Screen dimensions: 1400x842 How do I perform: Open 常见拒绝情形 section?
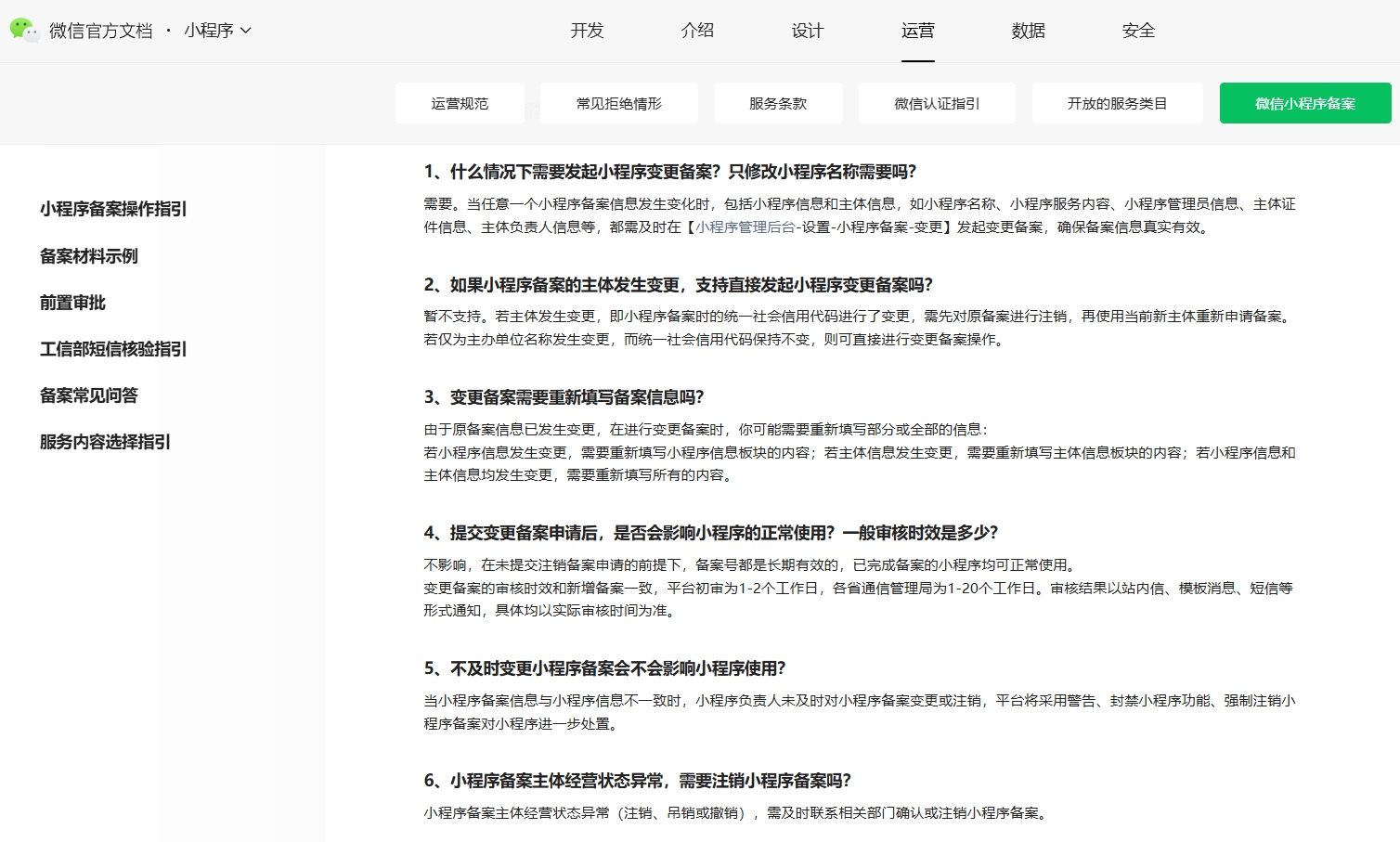[x=619, y=103]
